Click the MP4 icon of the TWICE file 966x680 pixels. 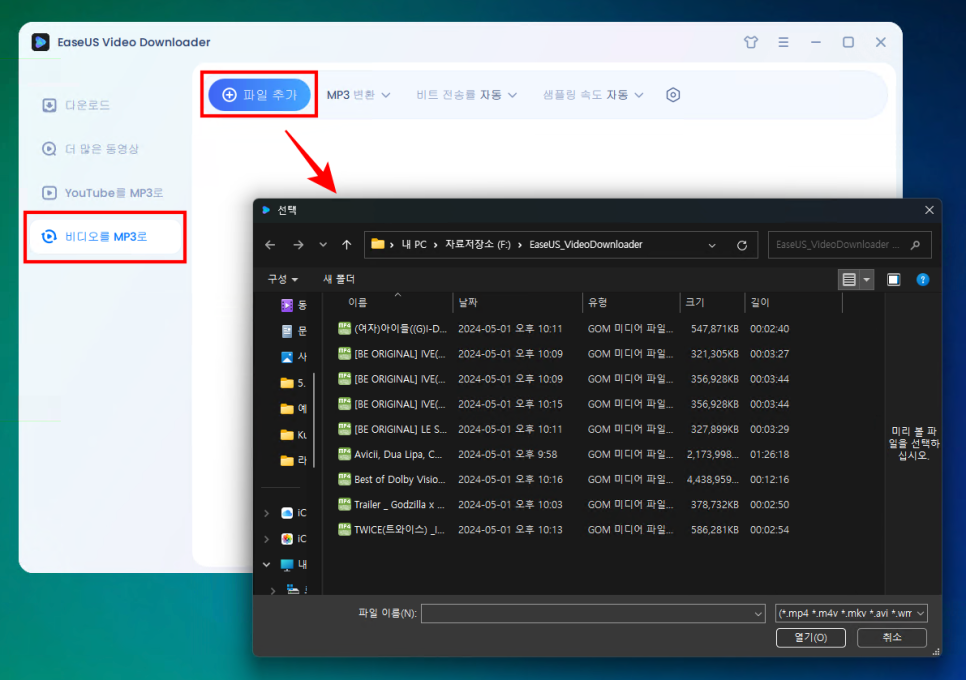coord(344,529)
